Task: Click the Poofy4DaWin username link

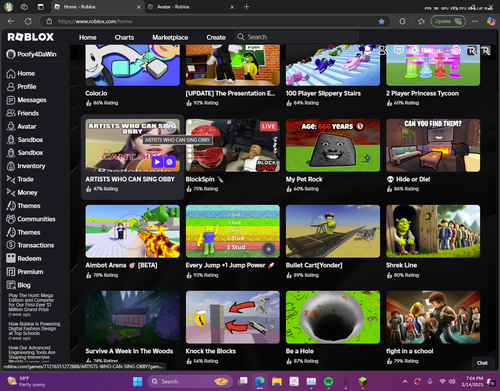Action: (37, 54)
